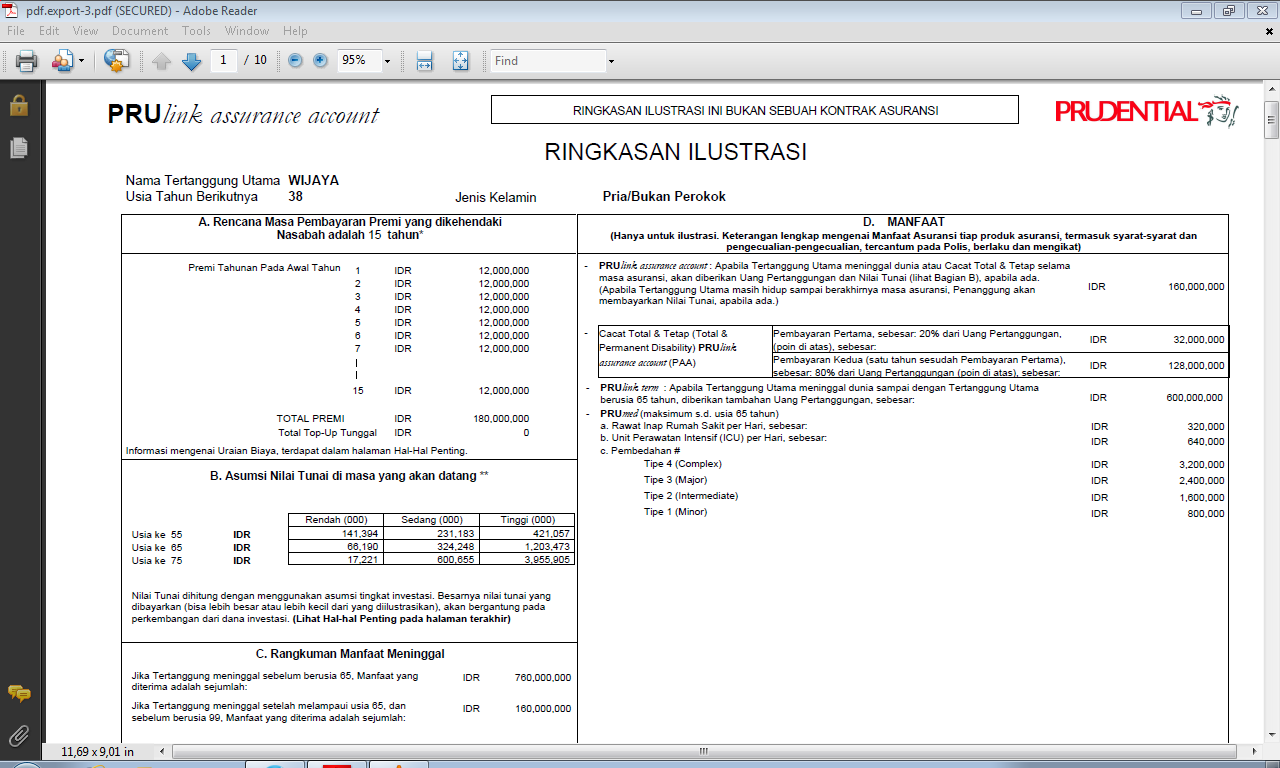Click the 95% zoom value field

pyautogui.click(x=359, y=60)
